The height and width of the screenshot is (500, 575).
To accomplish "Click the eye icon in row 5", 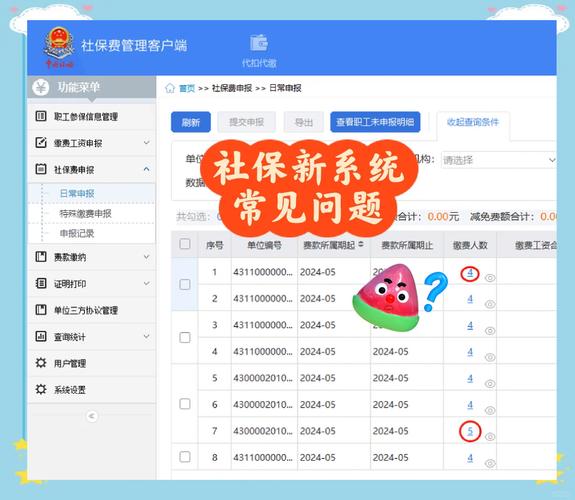I will coord(490,384).
